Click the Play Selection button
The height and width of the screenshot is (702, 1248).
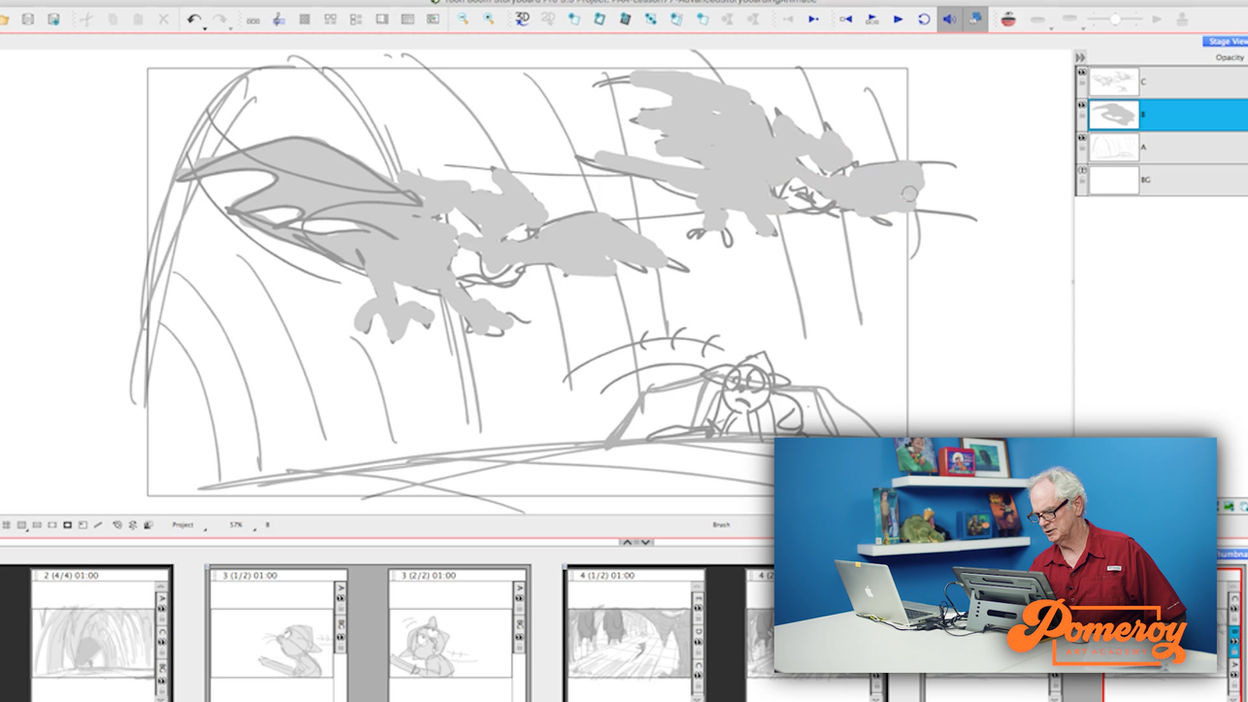pos(872,19)
